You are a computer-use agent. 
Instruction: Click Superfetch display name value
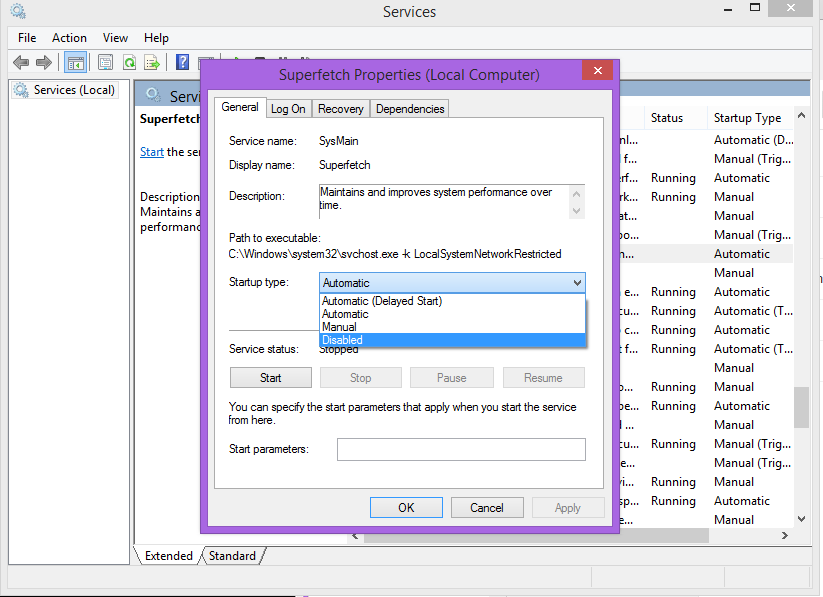tap(344, 165)
